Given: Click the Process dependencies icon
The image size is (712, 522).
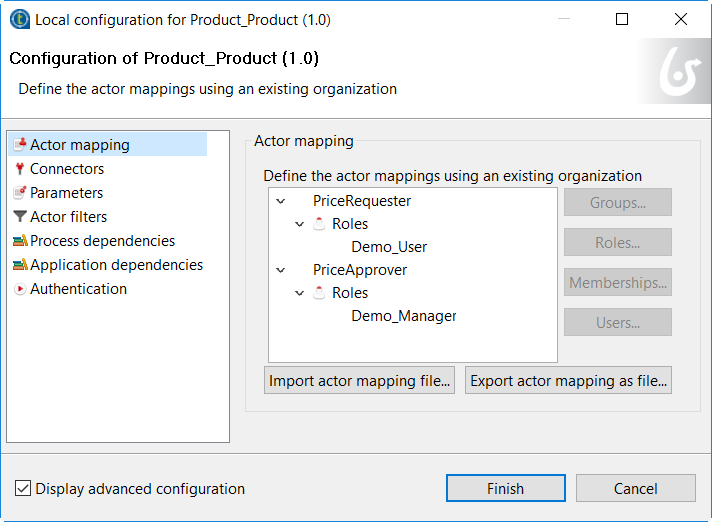Looking at the screenshot, I should click(x=20, y=241).
